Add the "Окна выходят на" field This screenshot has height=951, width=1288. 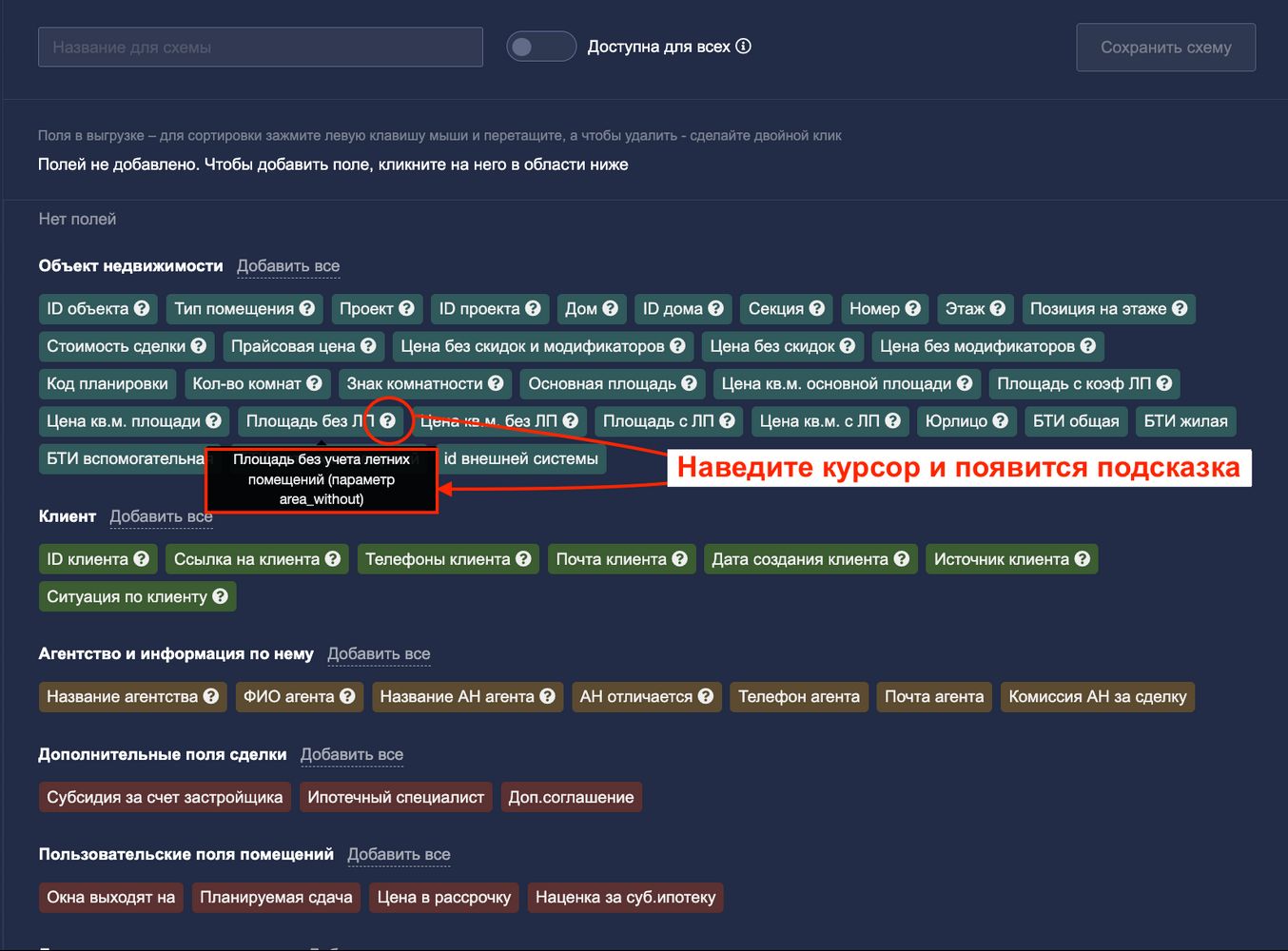click(x=111, y=897)
